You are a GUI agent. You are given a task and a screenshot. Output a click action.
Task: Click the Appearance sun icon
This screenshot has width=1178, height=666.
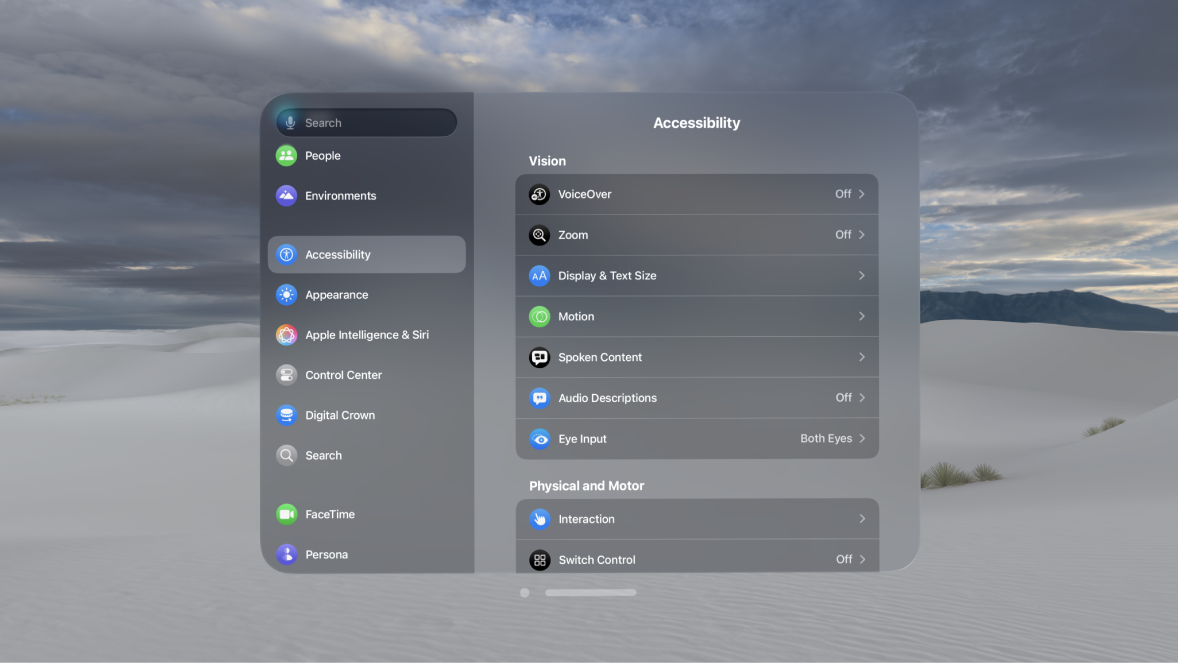286,295
